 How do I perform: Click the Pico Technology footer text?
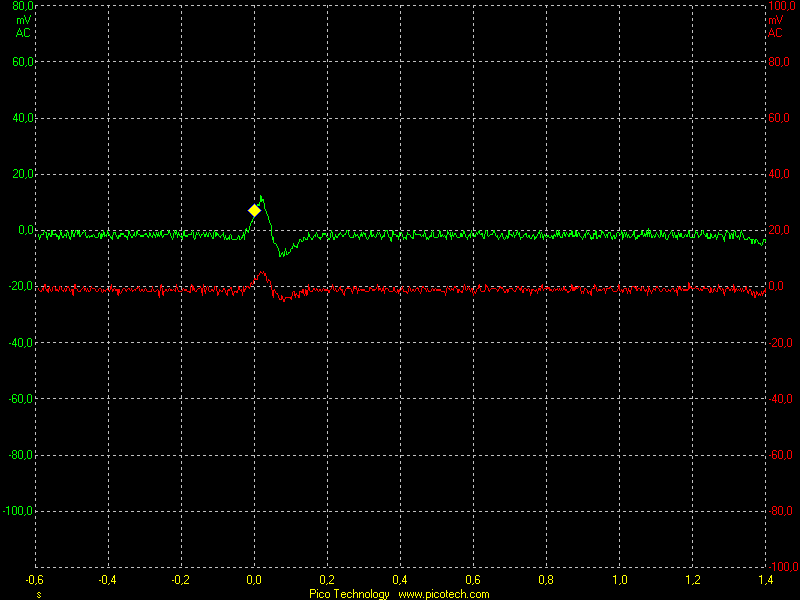[349, 594]
